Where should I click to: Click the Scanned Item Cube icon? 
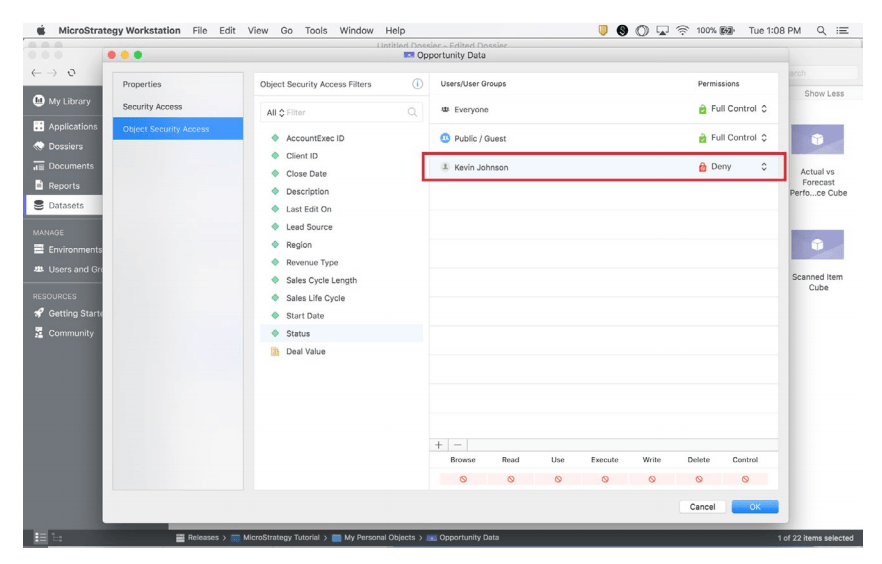(x=816, y=244)
